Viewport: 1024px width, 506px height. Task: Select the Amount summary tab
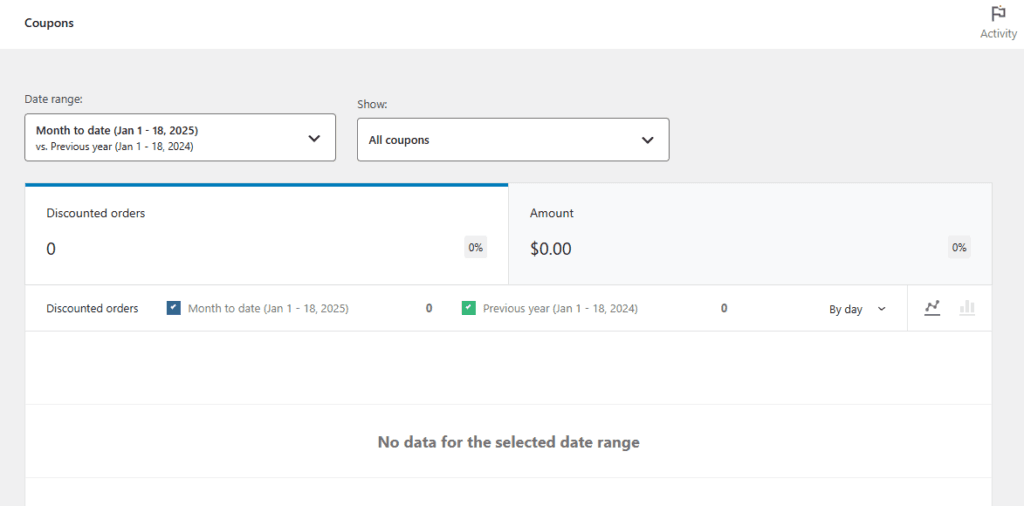pyautogui.click(x=750, y=235)
